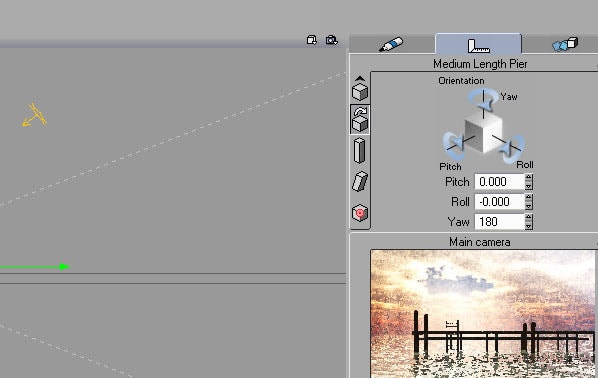Click the Main camera pier preview image
The width and height of the screenshot is (598, 378).
tap(483, 314)
